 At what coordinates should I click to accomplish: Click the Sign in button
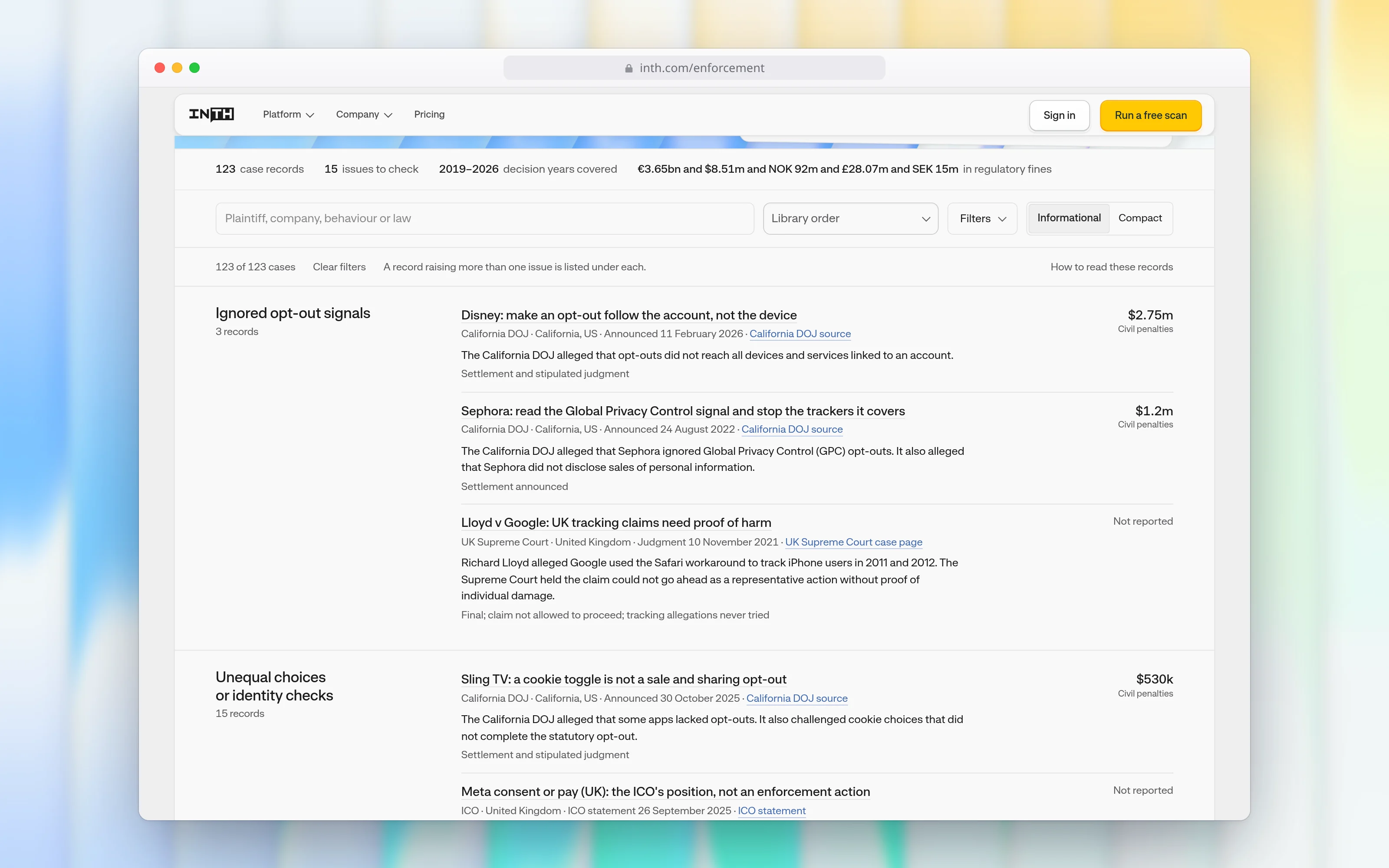(1059, 115)
